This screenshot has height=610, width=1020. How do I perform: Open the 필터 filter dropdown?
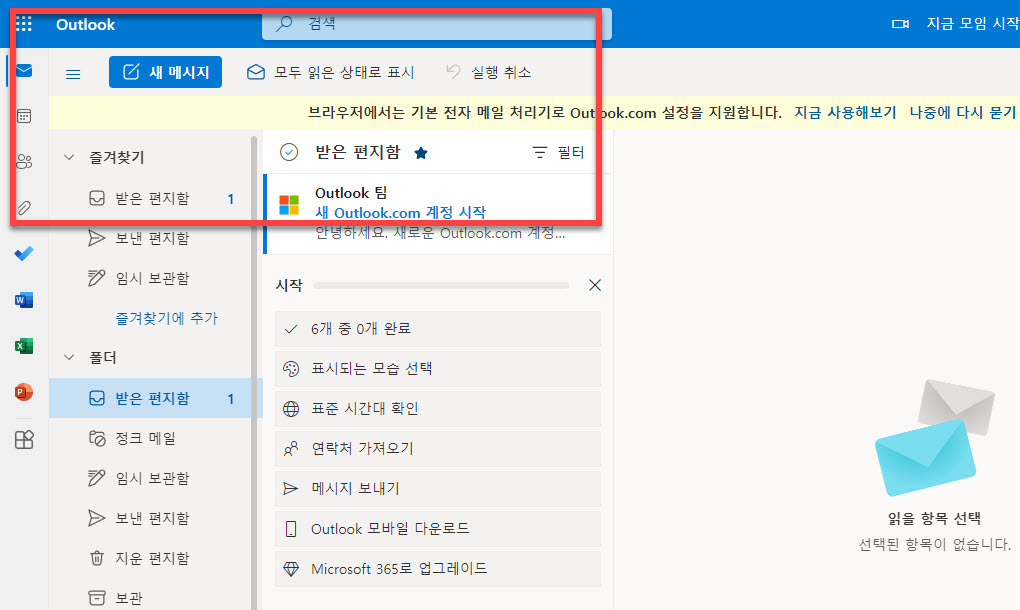click(559, 153)
